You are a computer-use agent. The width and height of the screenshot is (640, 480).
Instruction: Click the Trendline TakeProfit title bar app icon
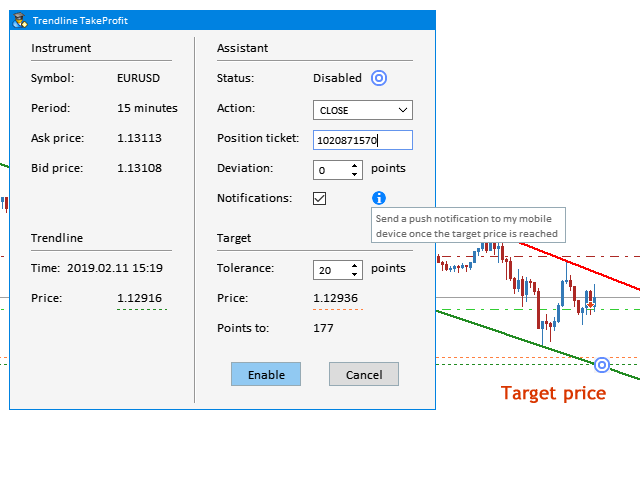(20, 20)
